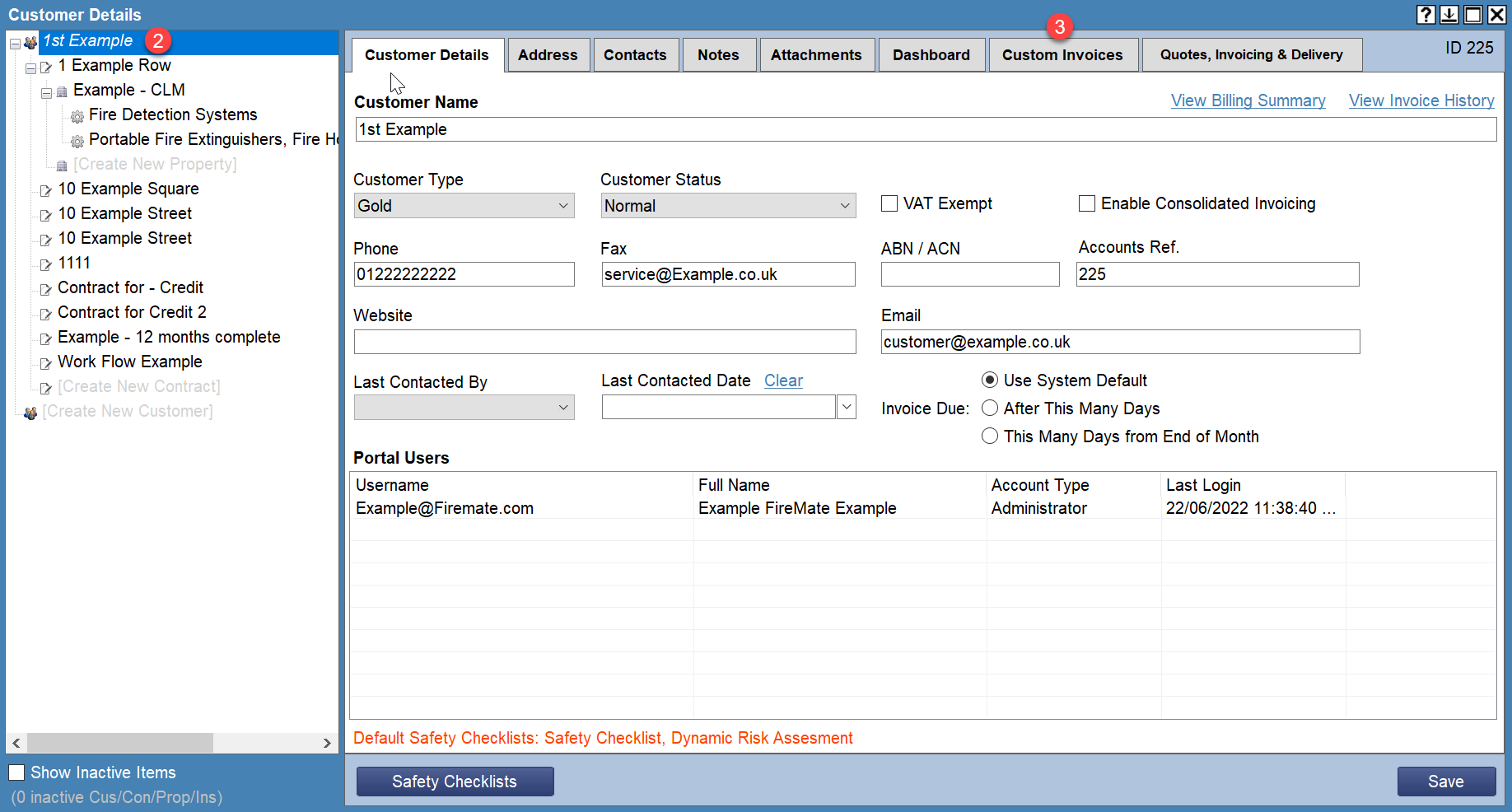
Task: Click the contract icon beside 1 Example Row
Action: pyautogui.click(x=46, y=67)
